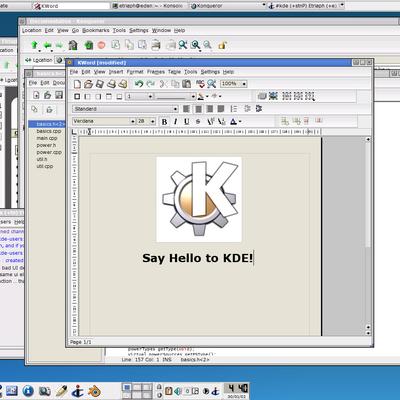Switch to the KWord taskbar entry
Viewport: 400px width, 400px height.
pyautogui.click(x=71, y=6)
